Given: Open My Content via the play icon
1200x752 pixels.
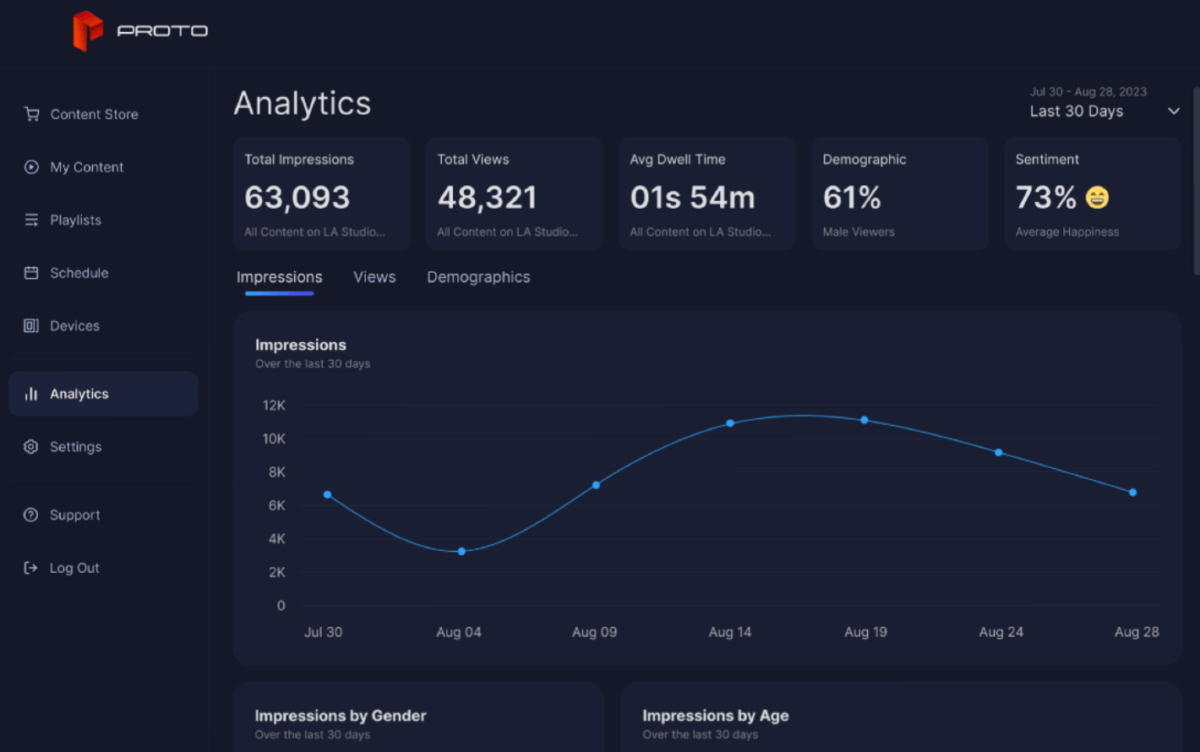Looking at the screenshot, I should pos(30,167).
